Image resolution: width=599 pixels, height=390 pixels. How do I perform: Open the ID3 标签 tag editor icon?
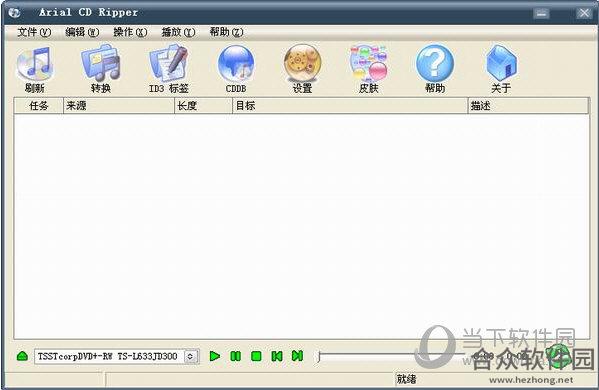point(168,63)
